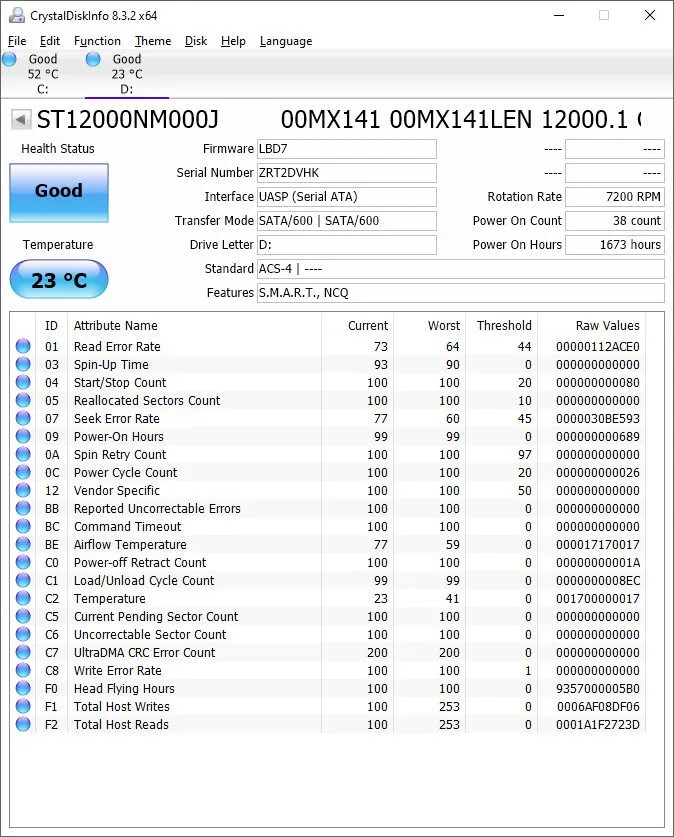The width and height of the screenshot is (674, 837).
Task: Click status orb for Power-off Retract Count row
Action: [x=23, y=562]
